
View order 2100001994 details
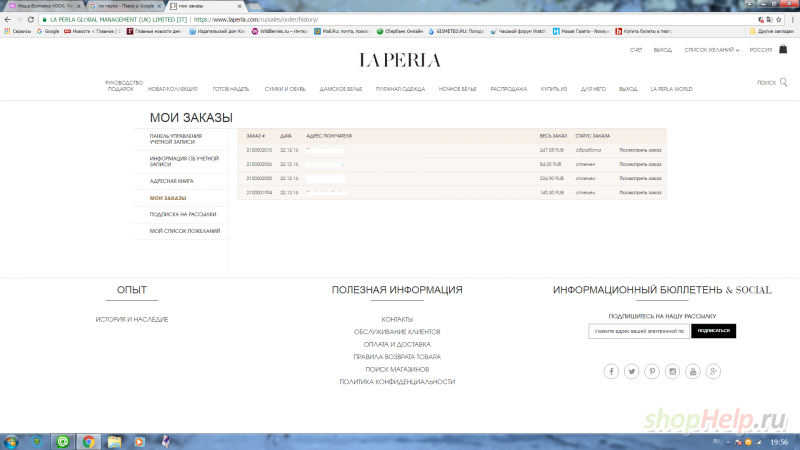(x=640, y=193)
